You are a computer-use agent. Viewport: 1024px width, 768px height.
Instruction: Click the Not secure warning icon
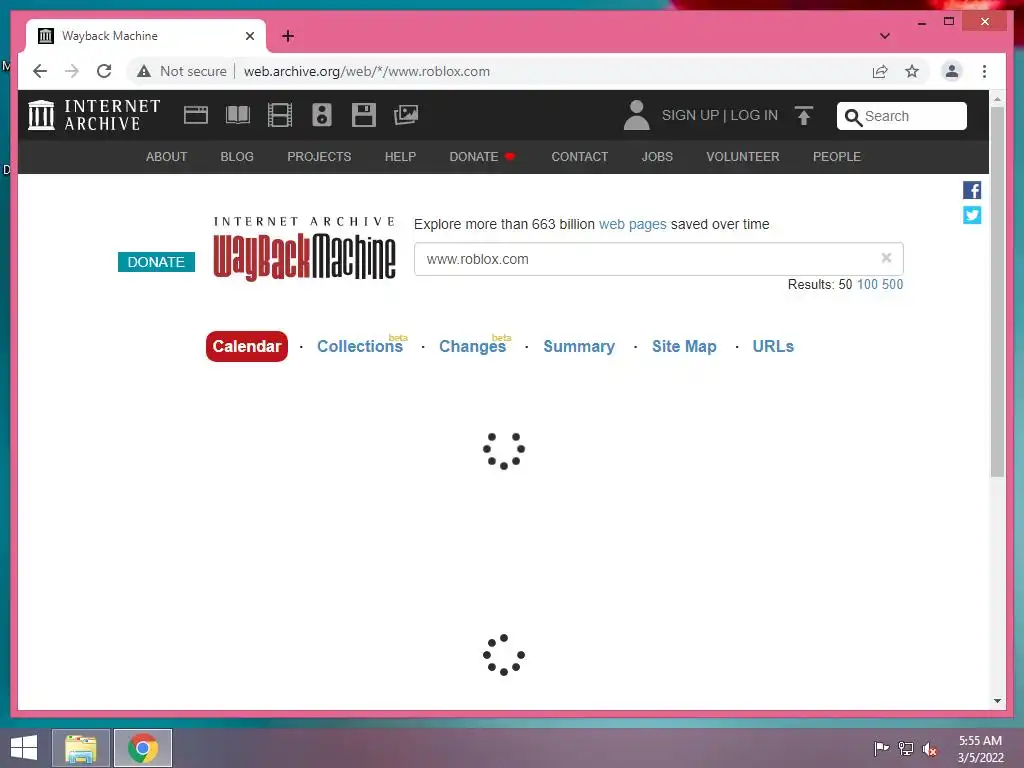pyautogui.click(x=144, y=71)
